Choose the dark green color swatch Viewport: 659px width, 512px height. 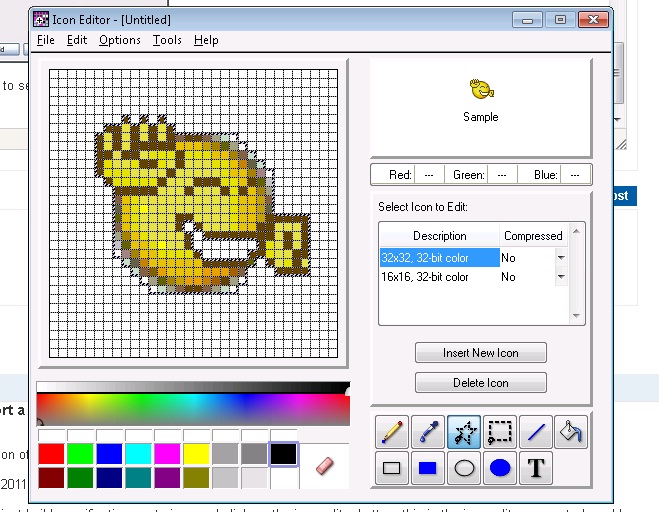80,478
